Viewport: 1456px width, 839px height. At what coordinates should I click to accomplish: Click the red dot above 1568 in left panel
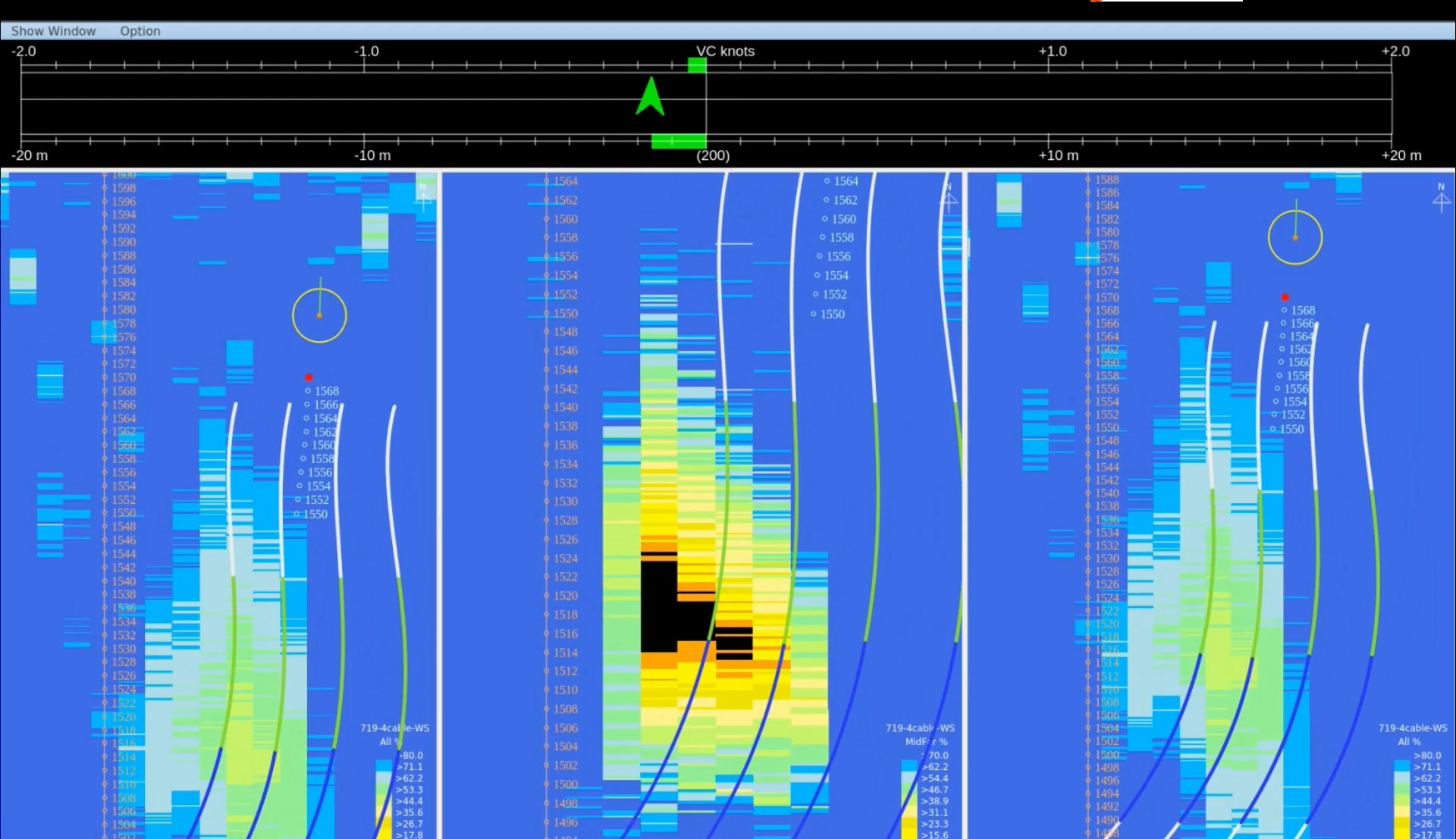[x=309, y=377]
